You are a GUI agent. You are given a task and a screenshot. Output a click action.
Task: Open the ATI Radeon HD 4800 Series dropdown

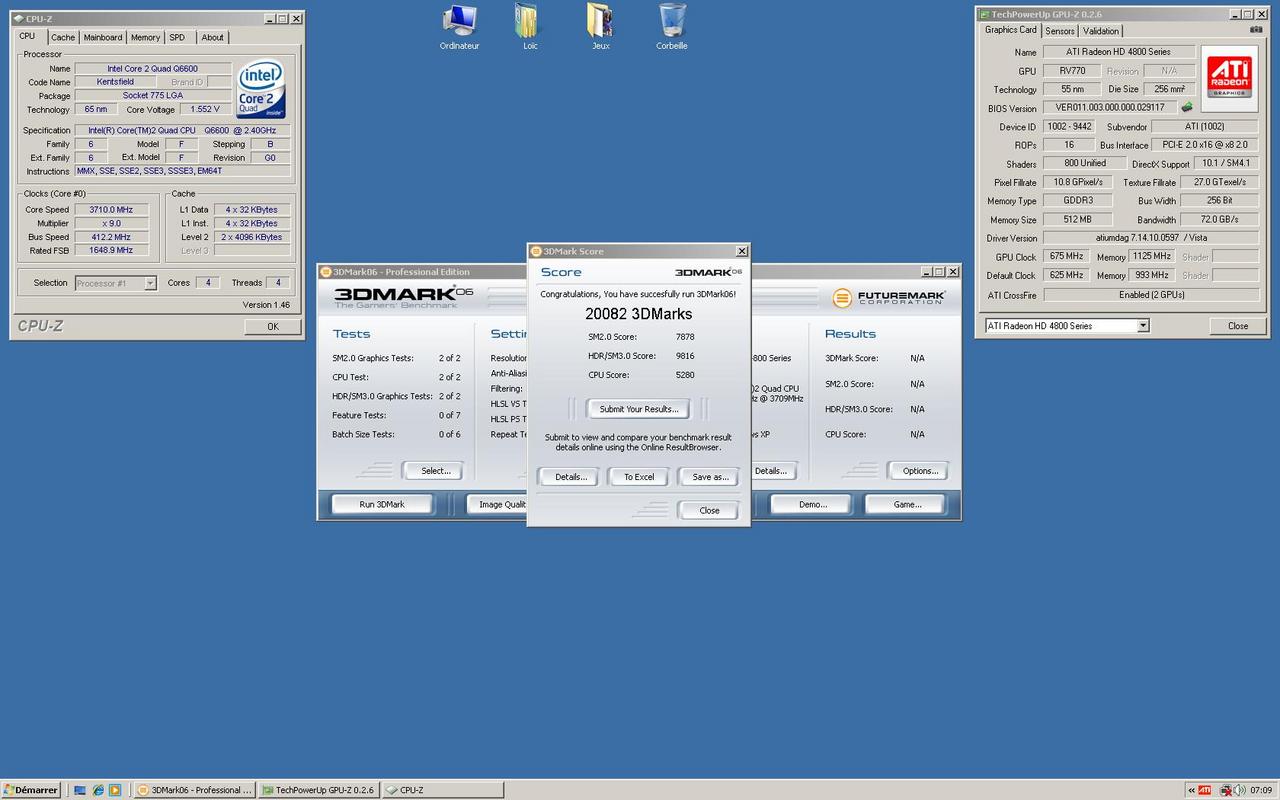pos(1067,326)
